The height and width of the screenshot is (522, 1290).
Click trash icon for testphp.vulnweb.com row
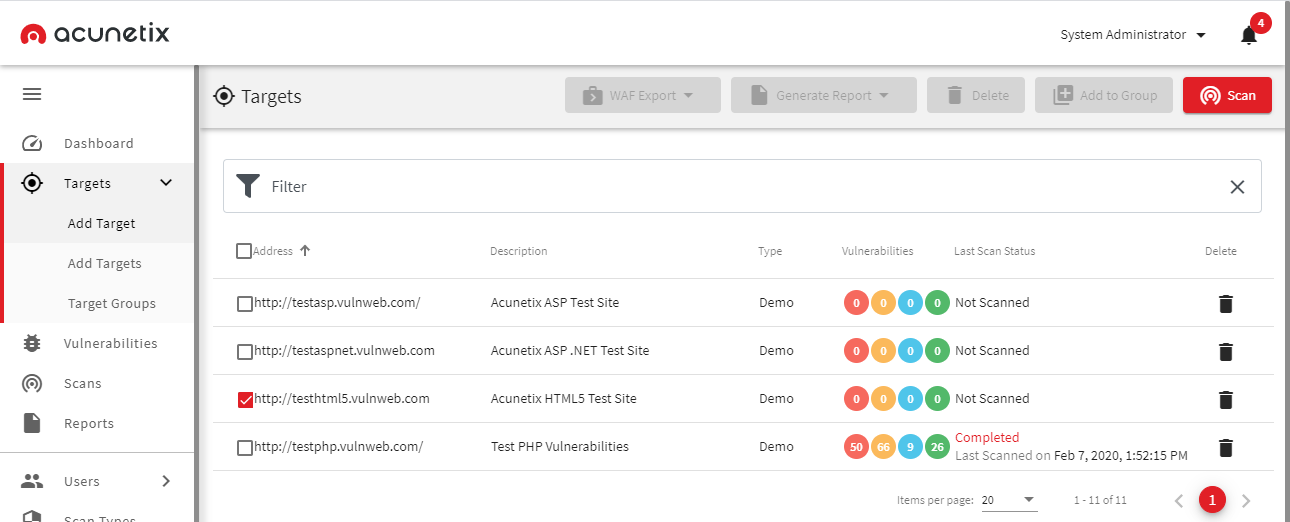(1226, 447)
